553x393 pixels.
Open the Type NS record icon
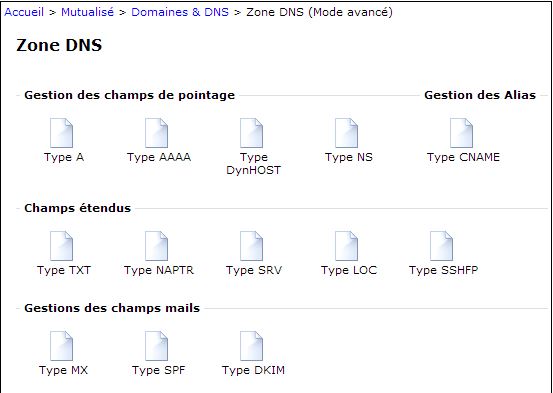[346, 133]
